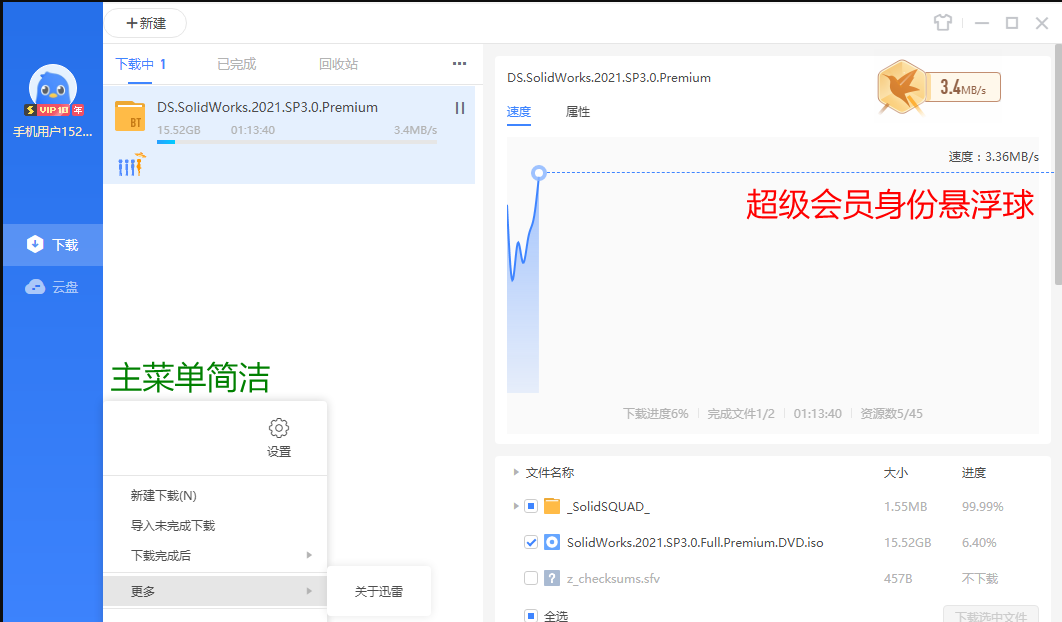Viewport: 1062px width, 622px height.
Task: Click the VIP10 year membership badge
Action: tap(54, 110)
